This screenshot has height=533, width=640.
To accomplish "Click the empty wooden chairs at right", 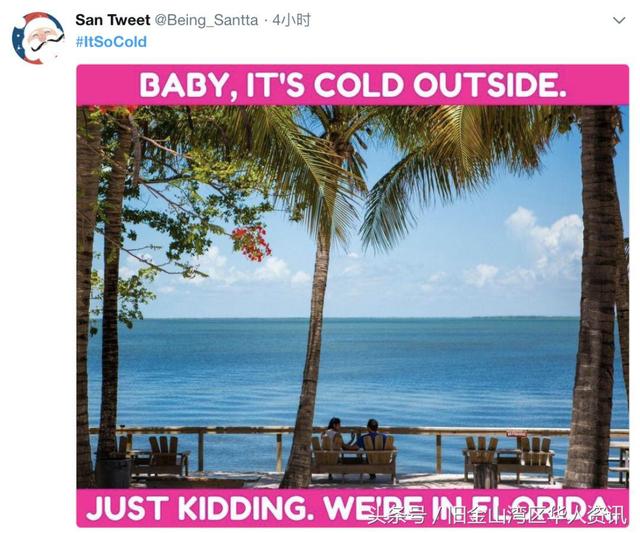I will (x=509, y=457).
